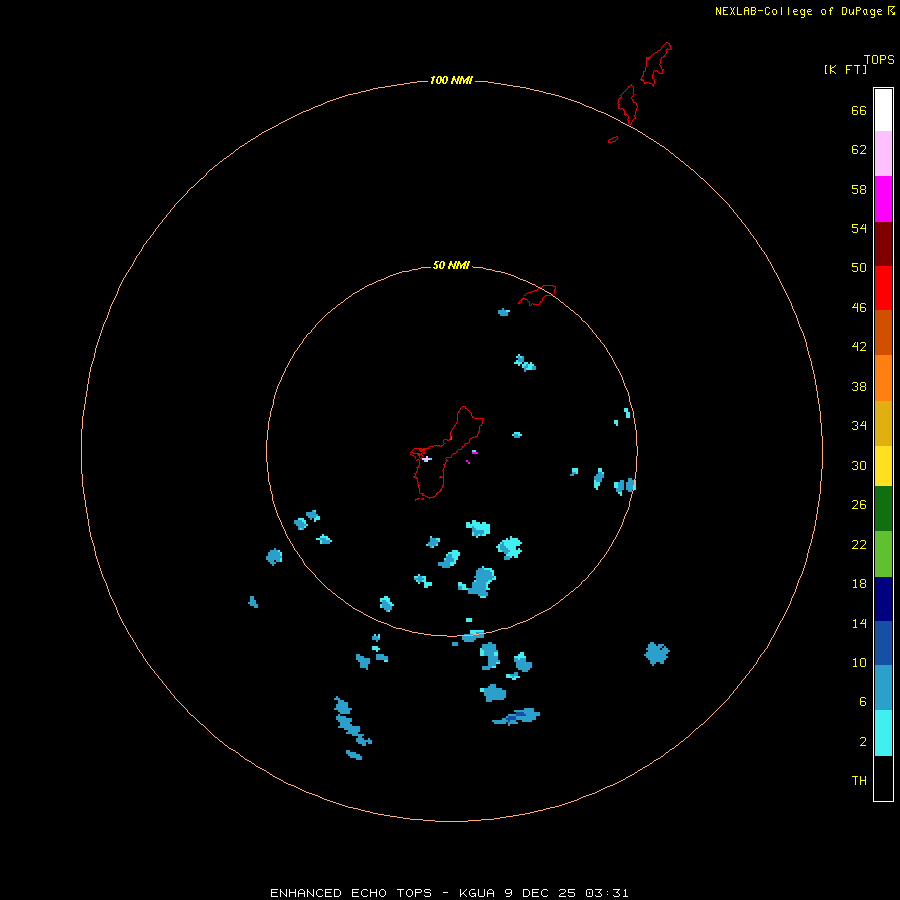Click the cyan 2 kft legend swatch

[x=883, y=733]
